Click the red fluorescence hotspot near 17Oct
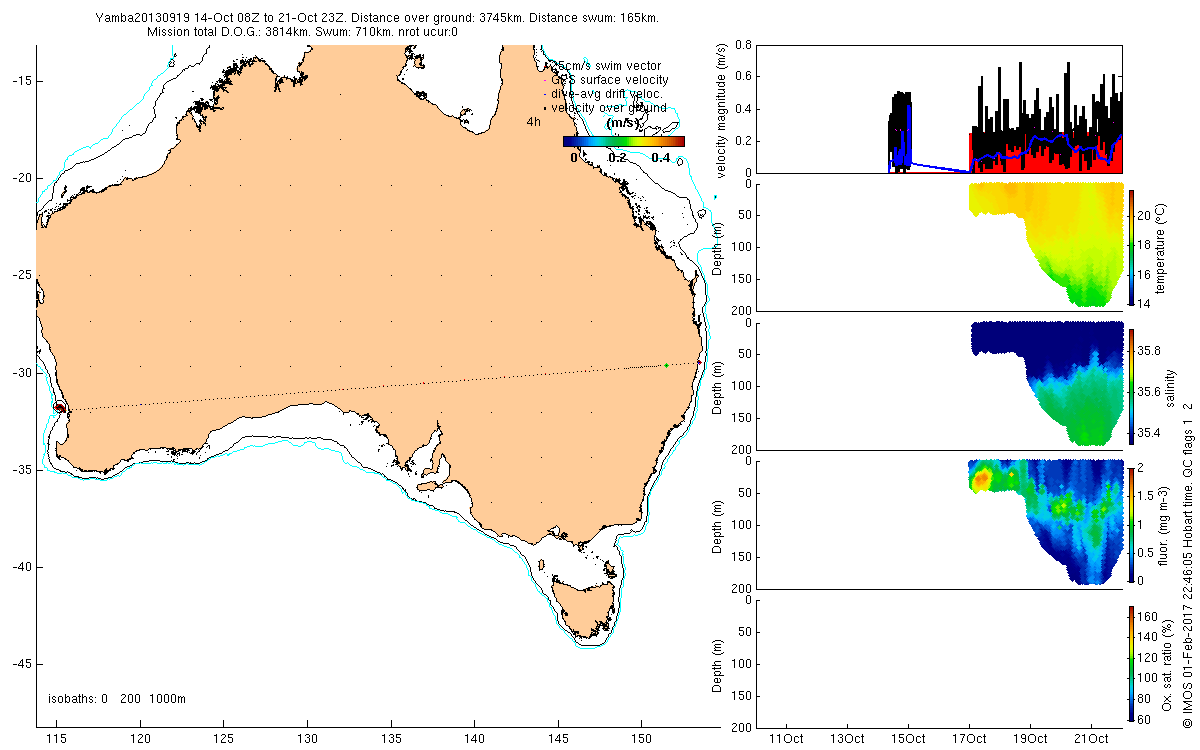The height and width of the screenshot is (750, 1200). point(982,480)
